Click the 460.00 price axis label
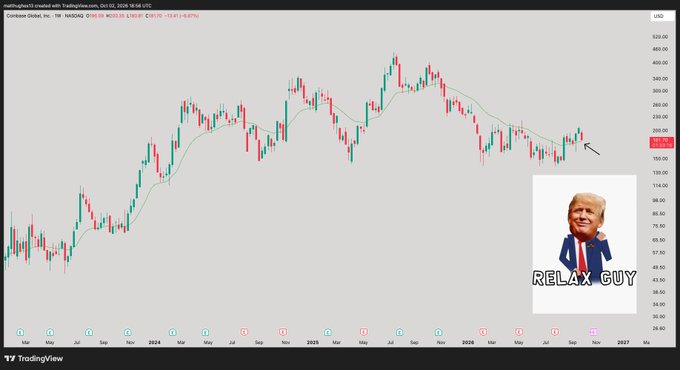The image size is (680, 370). click(660, 49)
